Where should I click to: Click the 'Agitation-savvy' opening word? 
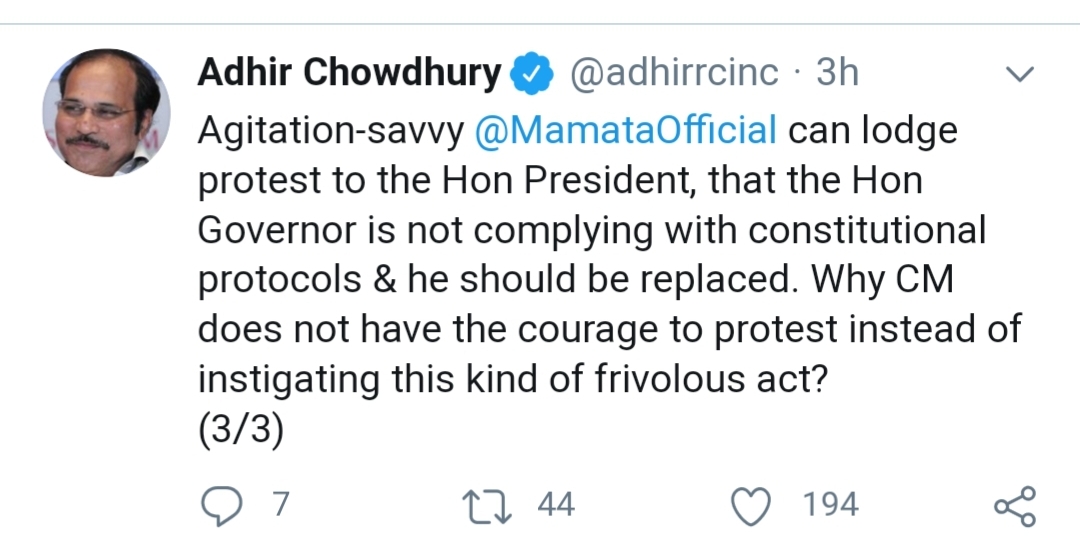point(331,131)
